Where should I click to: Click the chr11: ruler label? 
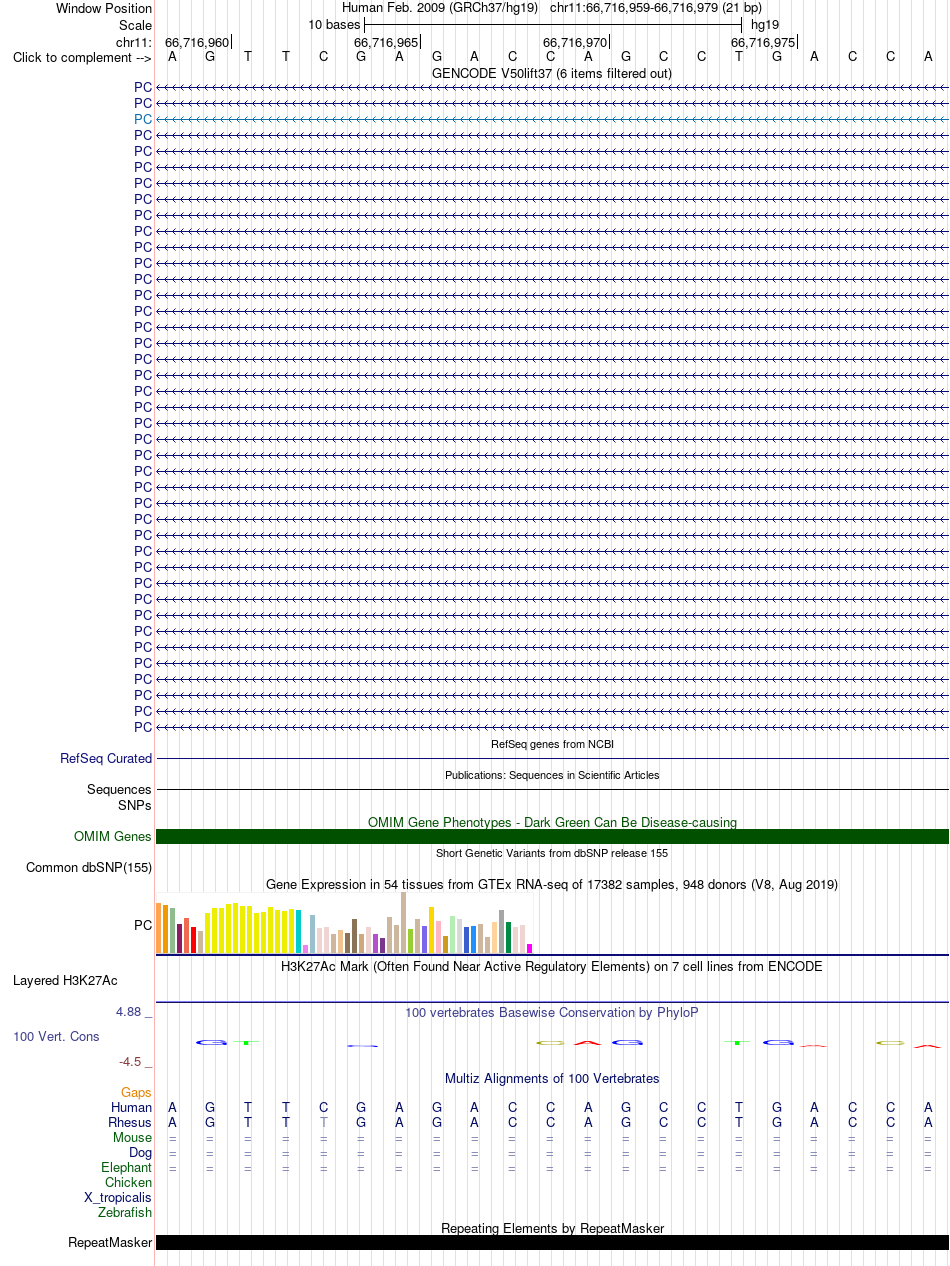point(134,42)
